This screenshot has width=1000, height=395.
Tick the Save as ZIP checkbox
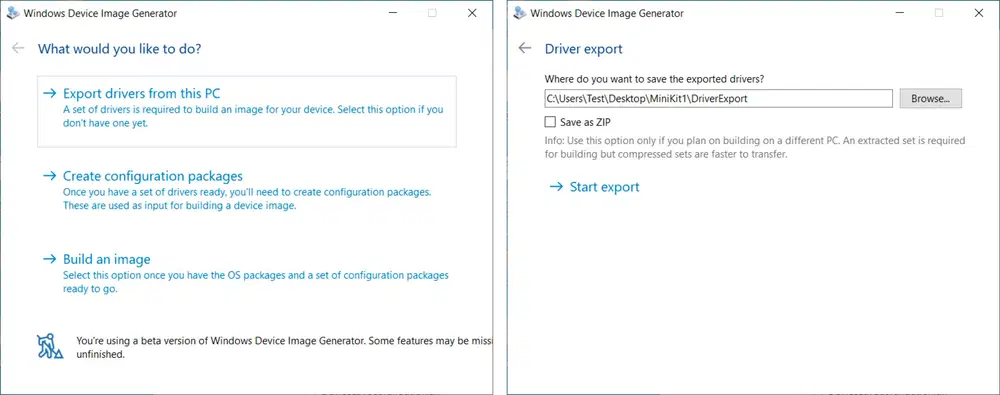pyautogui.click(x=550, y=121)
